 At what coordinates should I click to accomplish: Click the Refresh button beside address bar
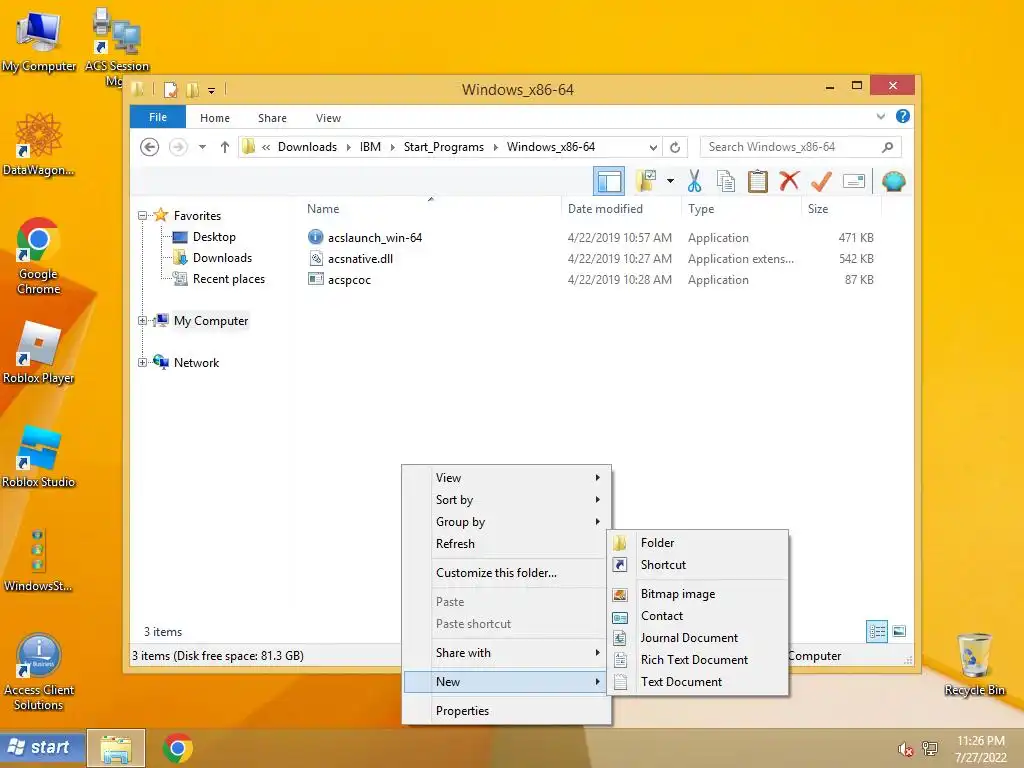[675, 147]
